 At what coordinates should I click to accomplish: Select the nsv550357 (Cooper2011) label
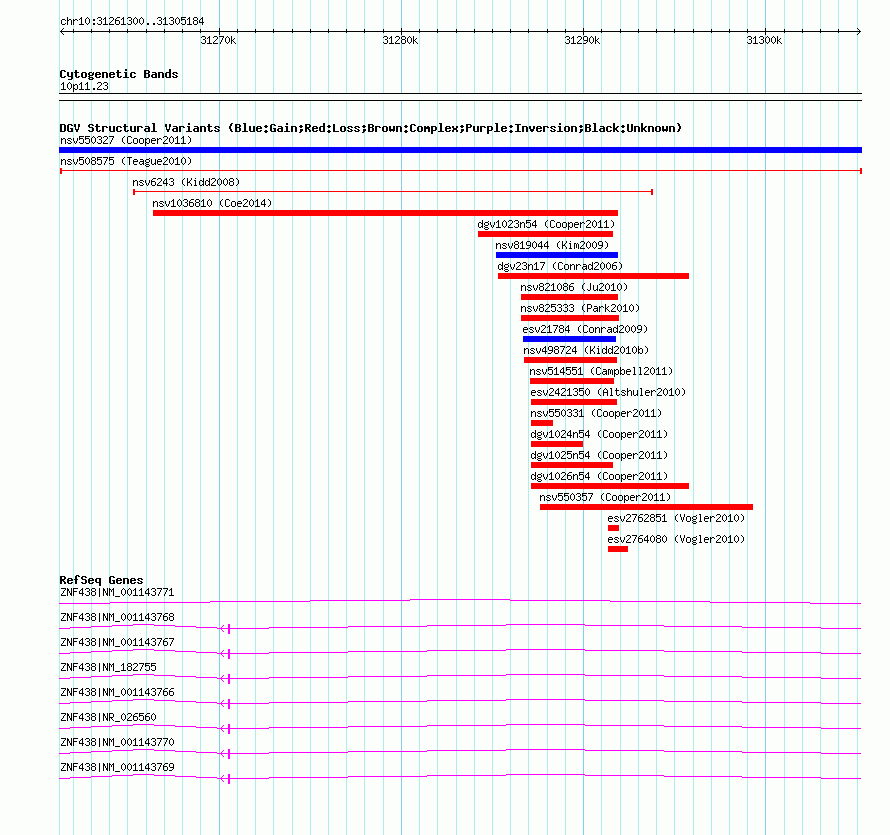pos(605,497)
